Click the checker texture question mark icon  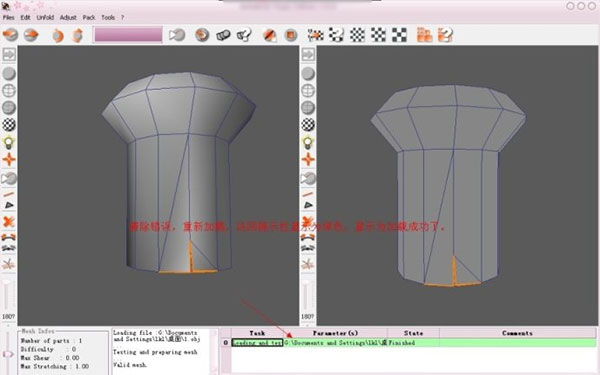(x=336, y=35)
